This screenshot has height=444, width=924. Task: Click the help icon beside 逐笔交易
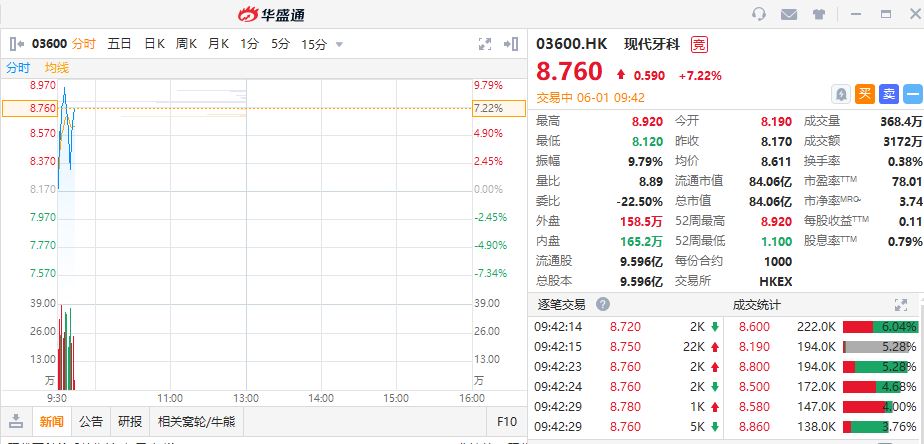pos(603,305)
